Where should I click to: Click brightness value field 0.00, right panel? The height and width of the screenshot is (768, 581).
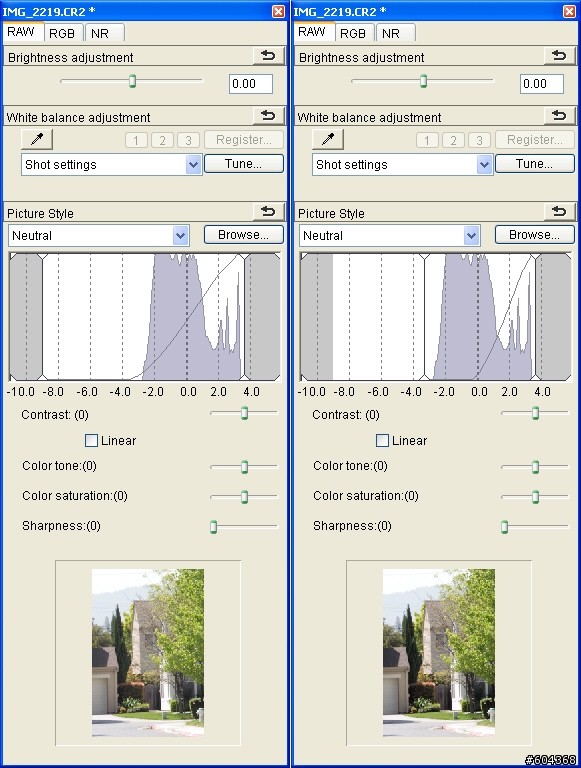click(x=542, y=84)
